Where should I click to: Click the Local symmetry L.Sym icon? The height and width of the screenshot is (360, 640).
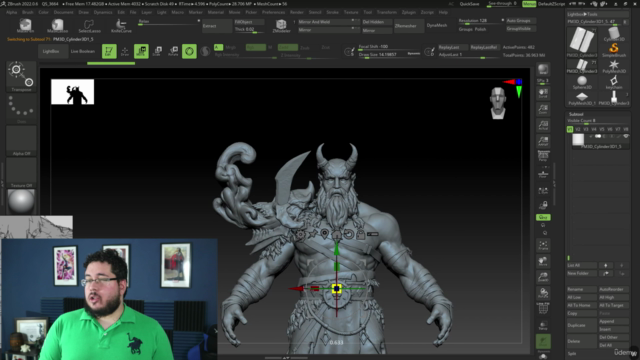point(543,190)
